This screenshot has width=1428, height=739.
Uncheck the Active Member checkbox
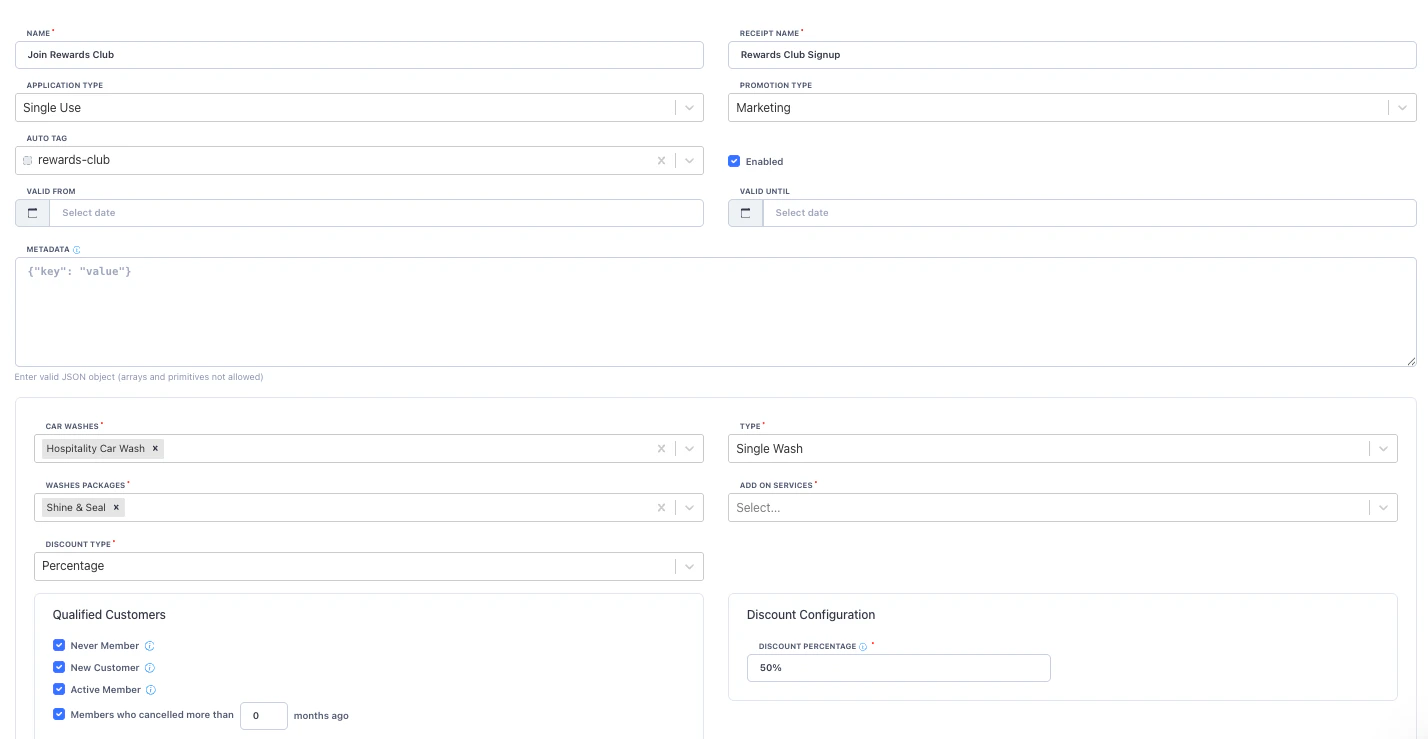(59, 690)
